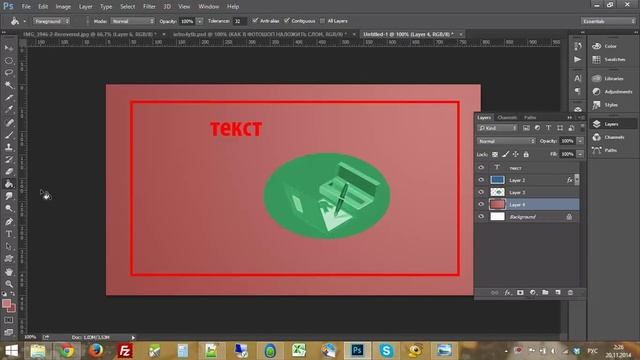Screen dimensions: 640x360
Task: Select the Path Selection tool
Action: click(x=9, y=247)
